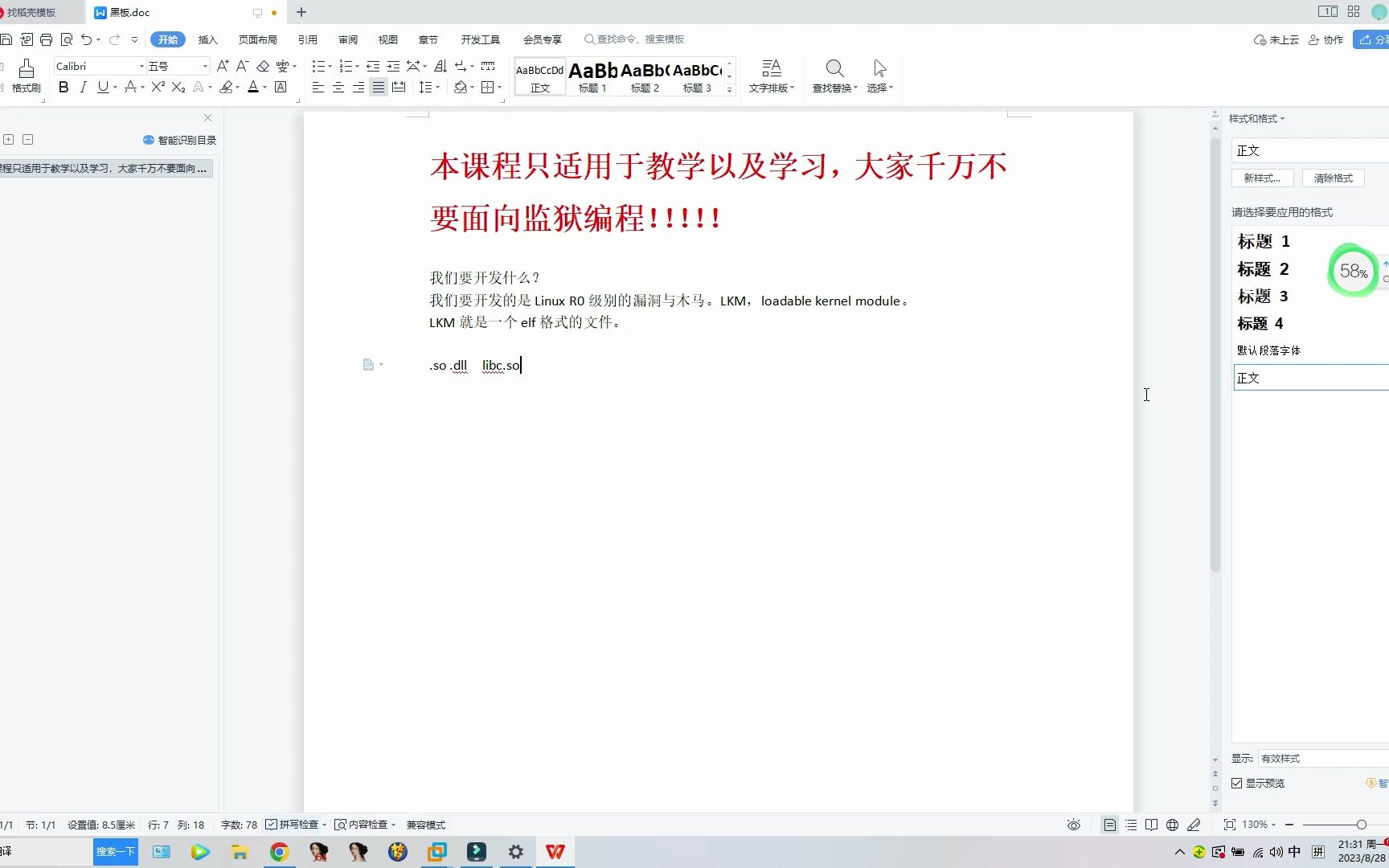Increase paragraph indent

393,66
